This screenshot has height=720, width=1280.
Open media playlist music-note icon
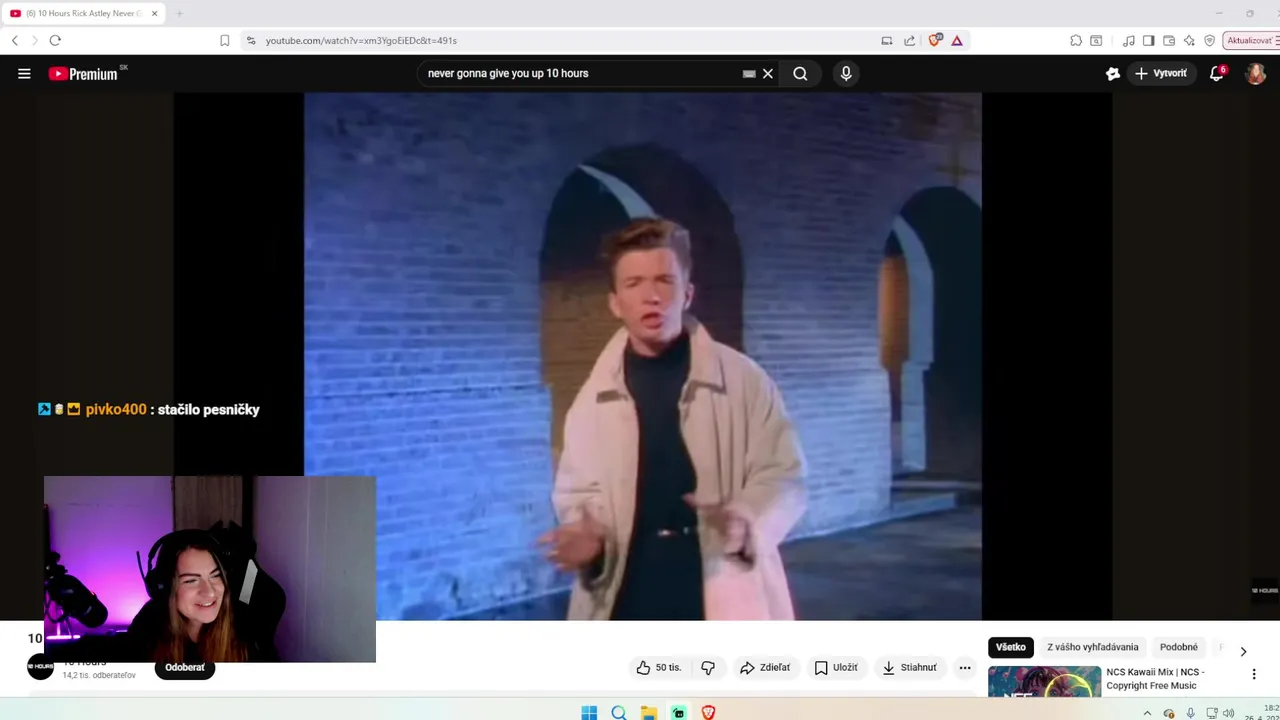(1129, 40)
